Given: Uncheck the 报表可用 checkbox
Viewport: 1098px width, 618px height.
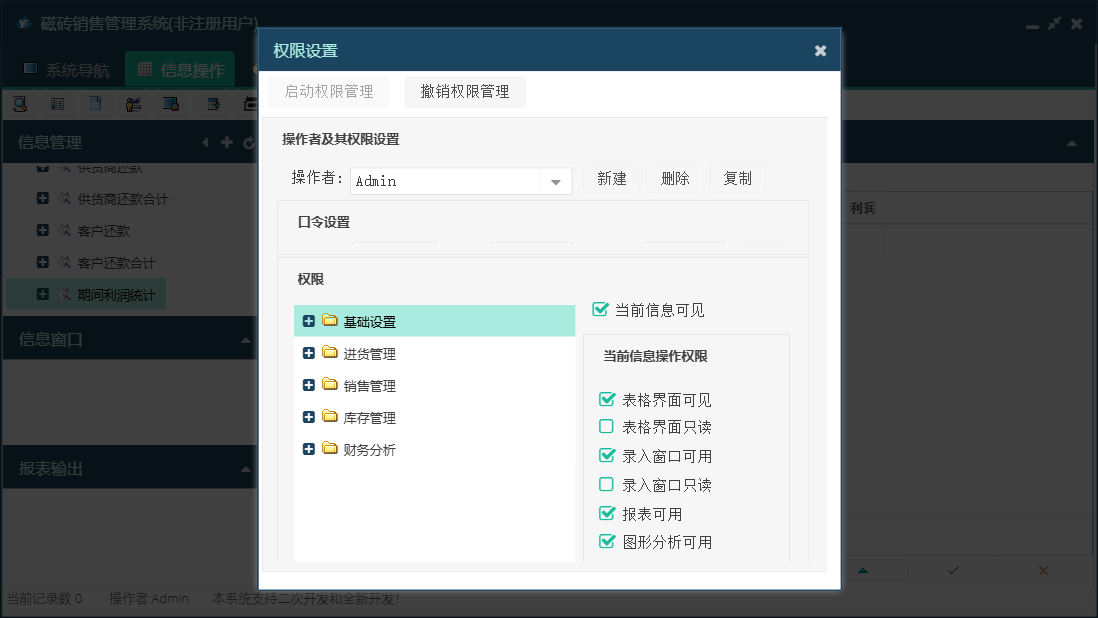Looking at the screenshot, I should (606, 514).
